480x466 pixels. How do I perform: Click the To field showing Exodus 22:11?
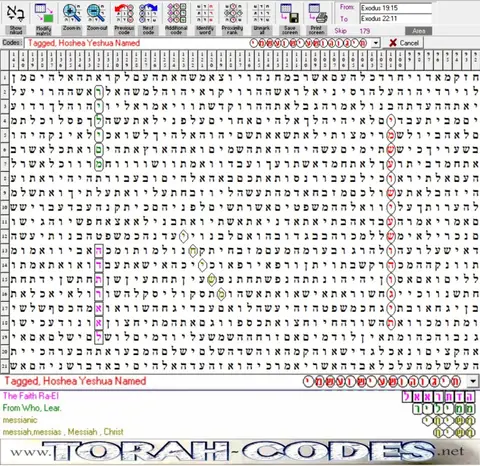click(x=396, y=19)
